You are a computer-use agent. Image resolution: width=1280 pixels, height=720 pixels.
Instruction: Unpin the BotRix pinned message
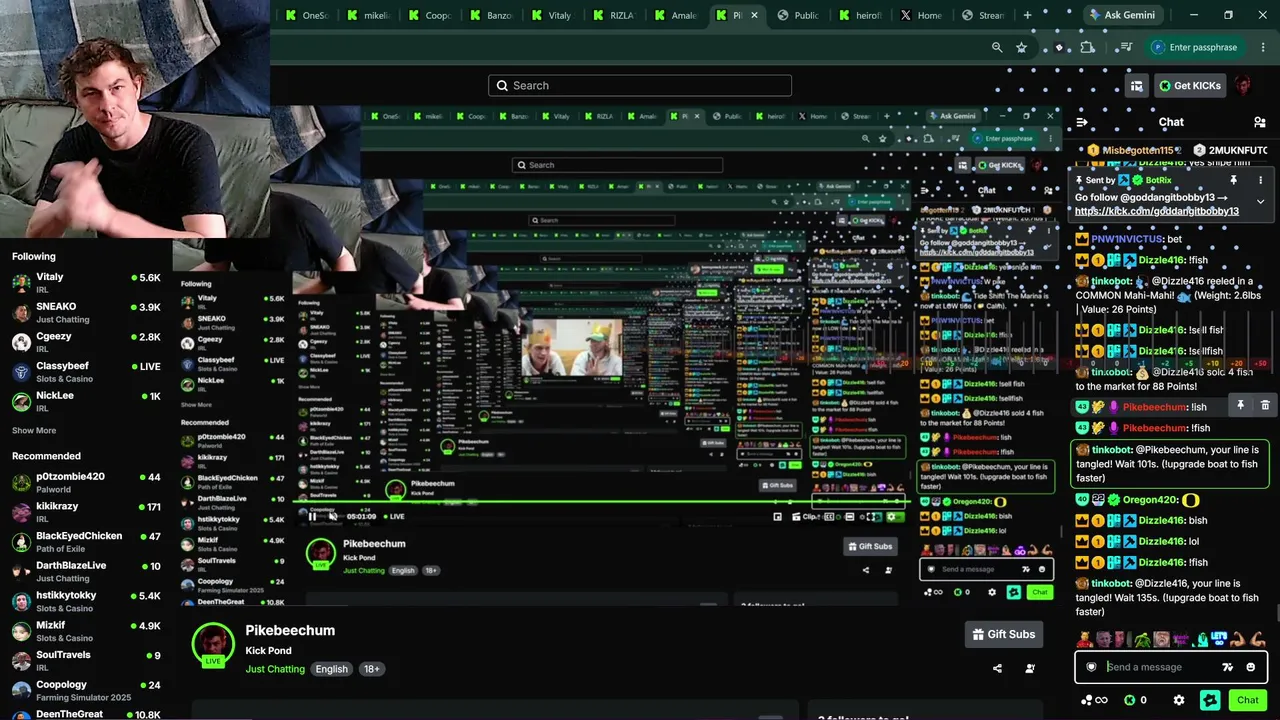tap(1233, 180)
